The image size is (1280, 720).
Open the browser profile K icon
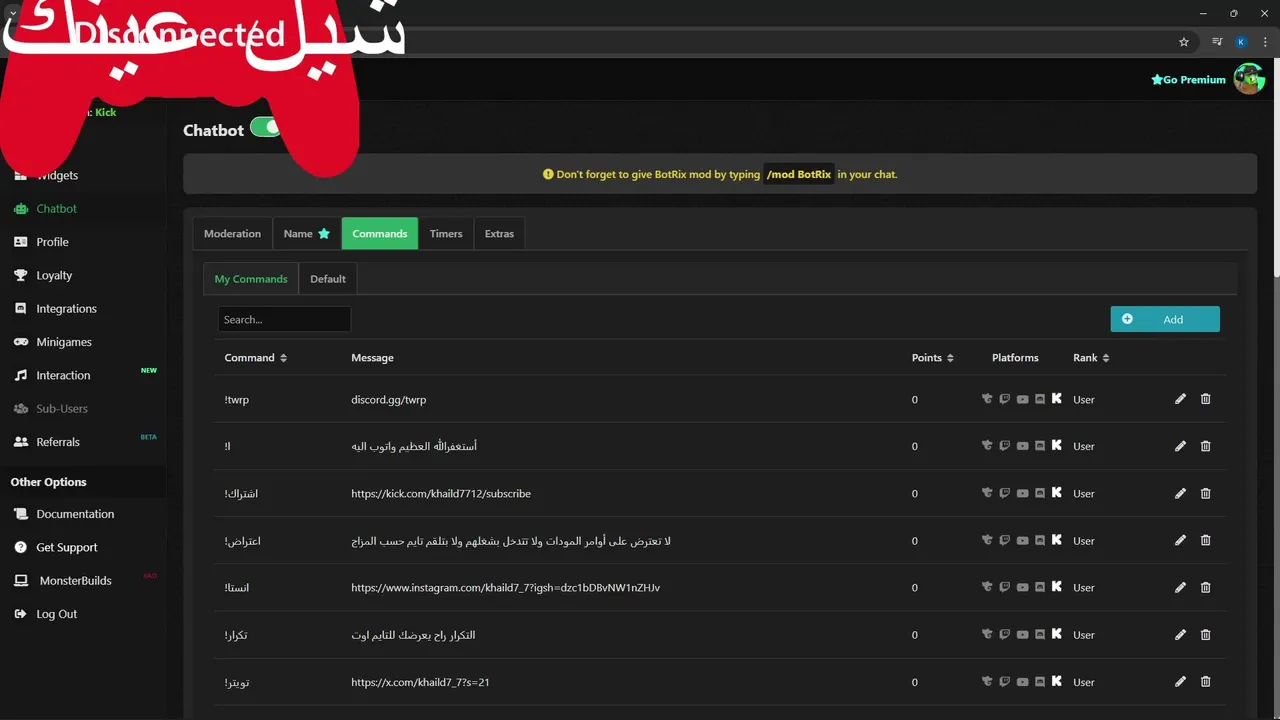[1241, 42]
